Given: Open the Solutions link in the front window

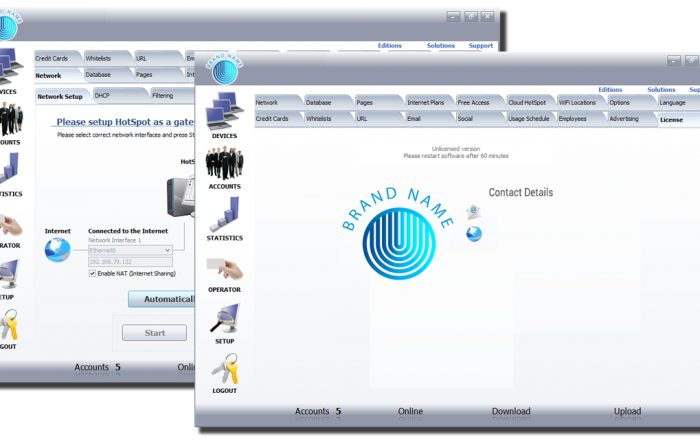Looking at the screenshot, I should (x=661, y=90).
